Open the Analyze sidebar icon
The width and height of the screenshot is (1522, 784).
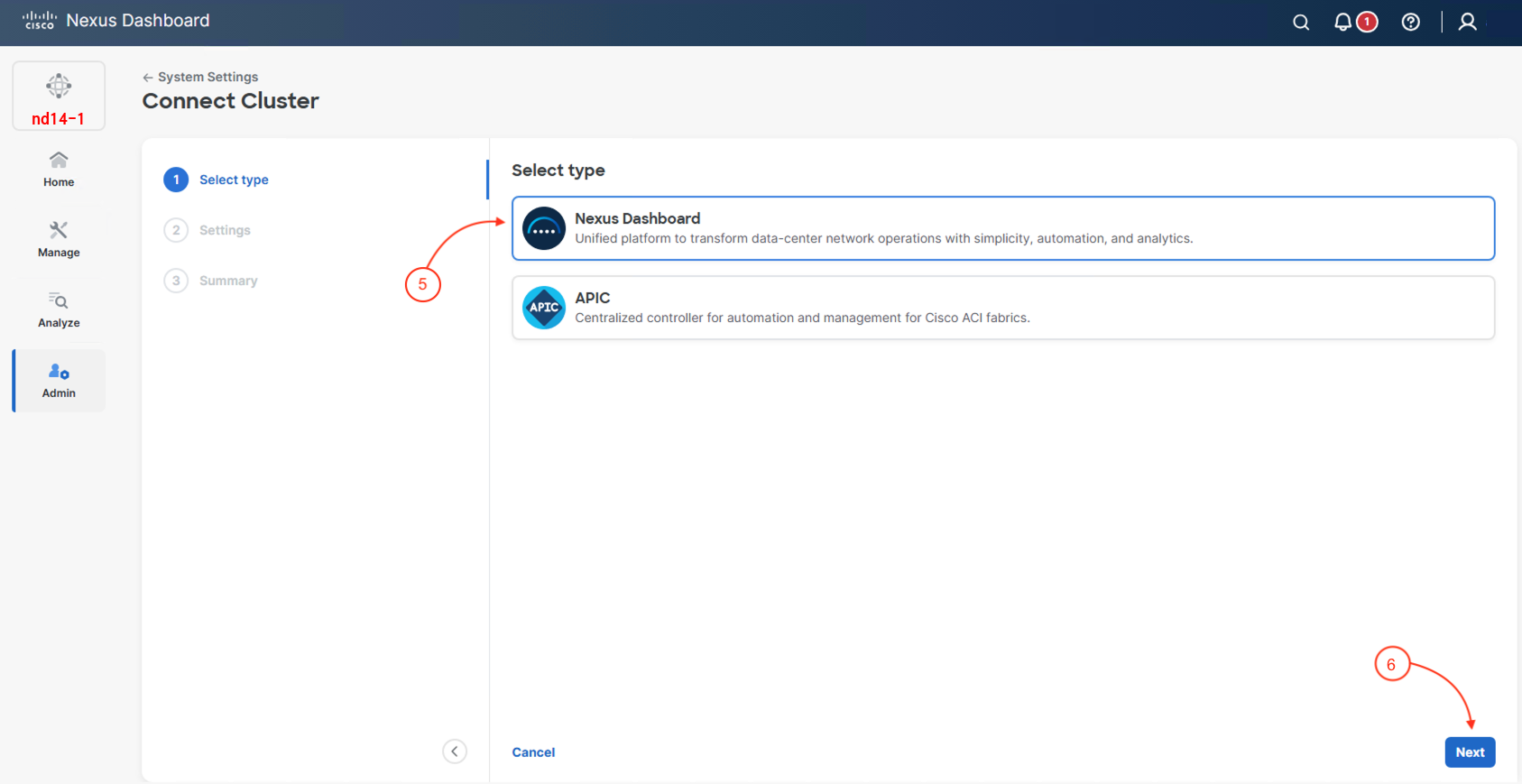tap(59, 309)
